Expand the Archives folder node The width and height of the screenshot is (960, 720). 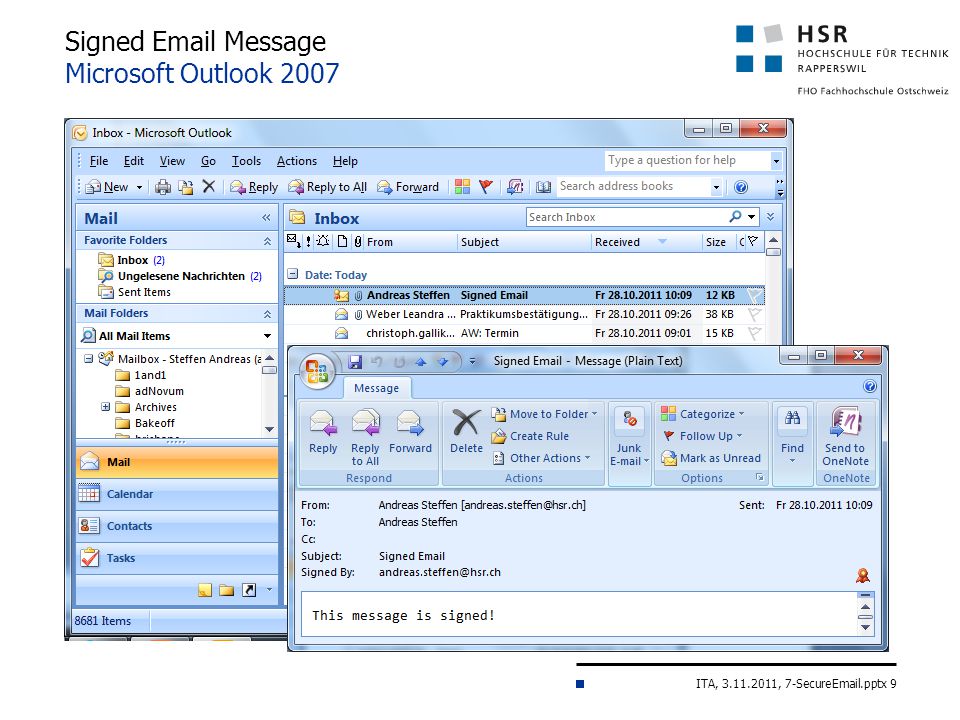pyautogui.click(x=105, y=407)
